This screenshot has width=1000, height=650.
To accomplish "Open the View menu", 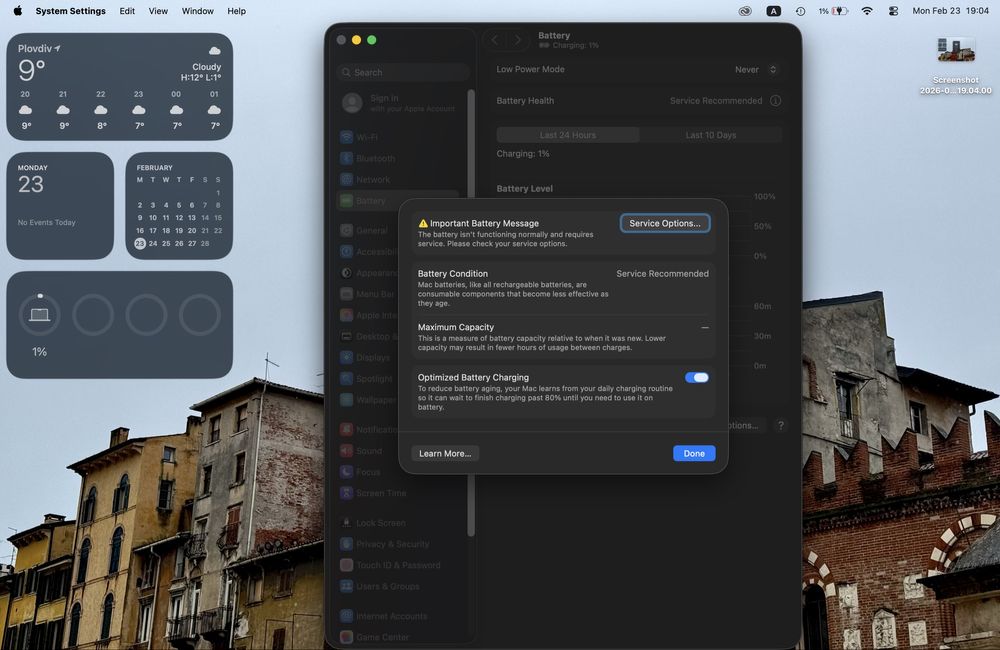I will [158, 11].
